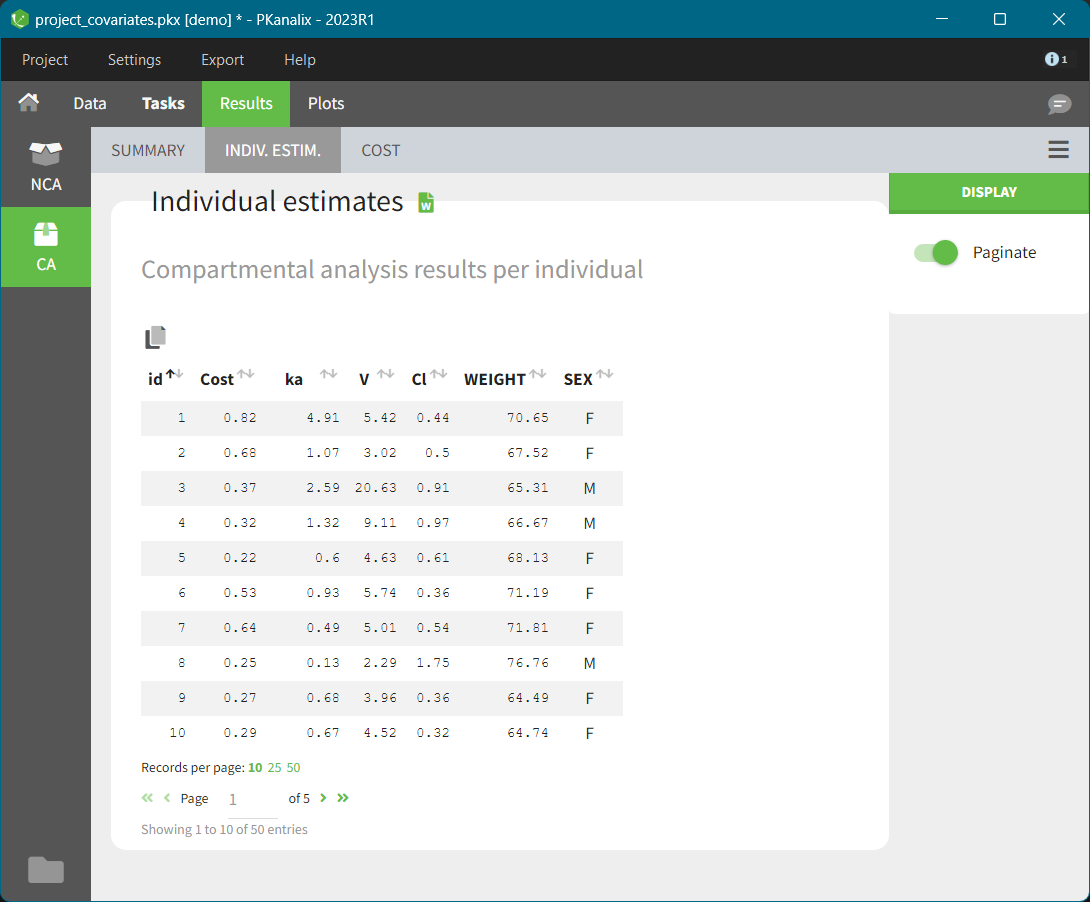The image size is (1090, 902).
Task: Click the info notification icon
Action: click(x=1055, y=60)
